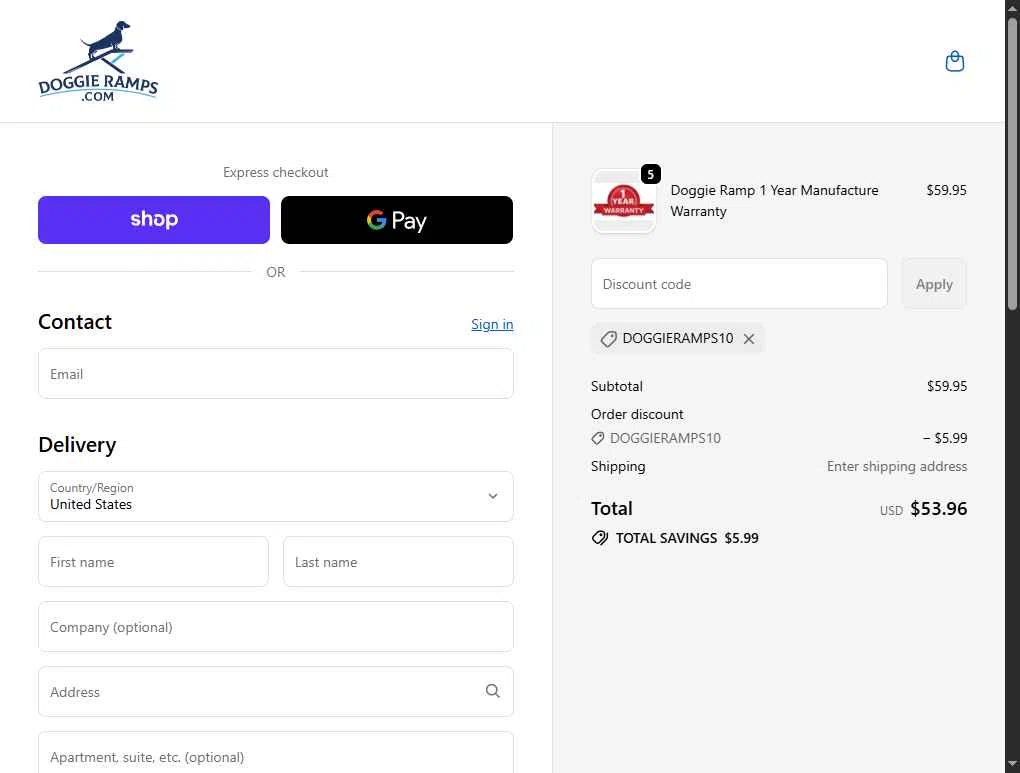Click the order discount '– $5.99' amount
The width and height of the screenshot is (1020, 773).
(945, 438)
